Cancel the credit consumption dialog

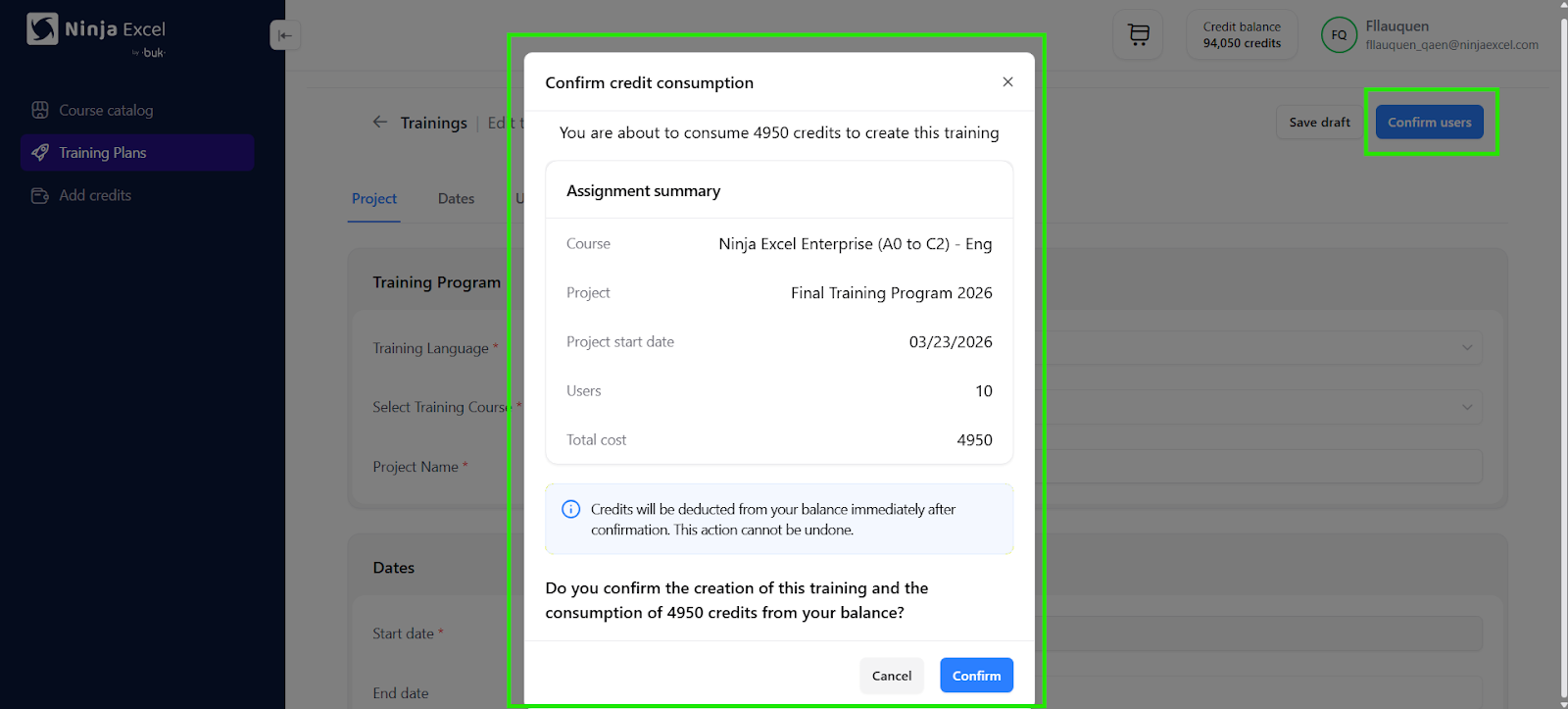coord(892,676)
